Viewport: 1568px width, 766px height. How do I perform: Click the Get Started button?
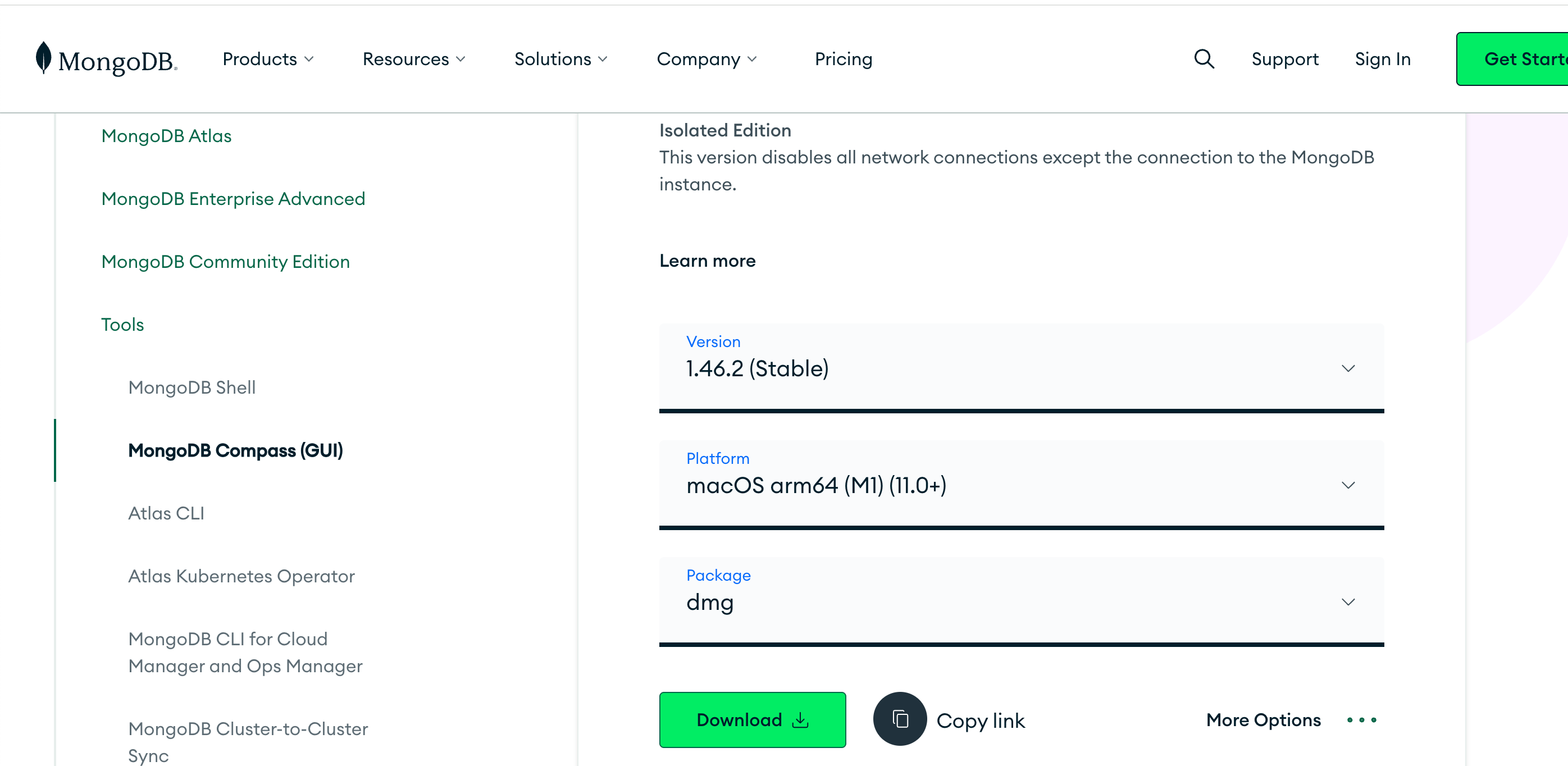(x=1512, y=59)
